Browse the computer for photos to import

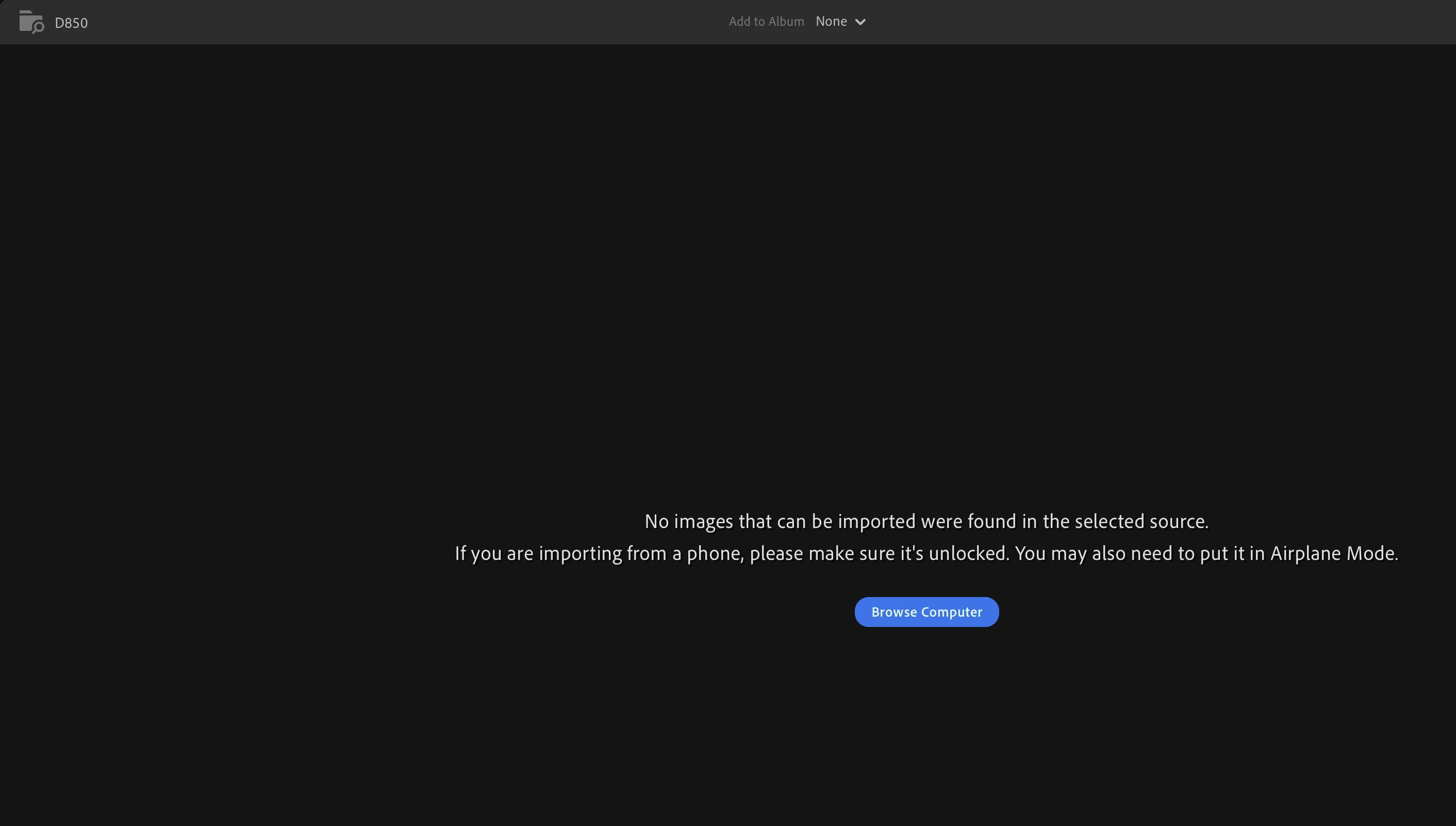[926, 612]
